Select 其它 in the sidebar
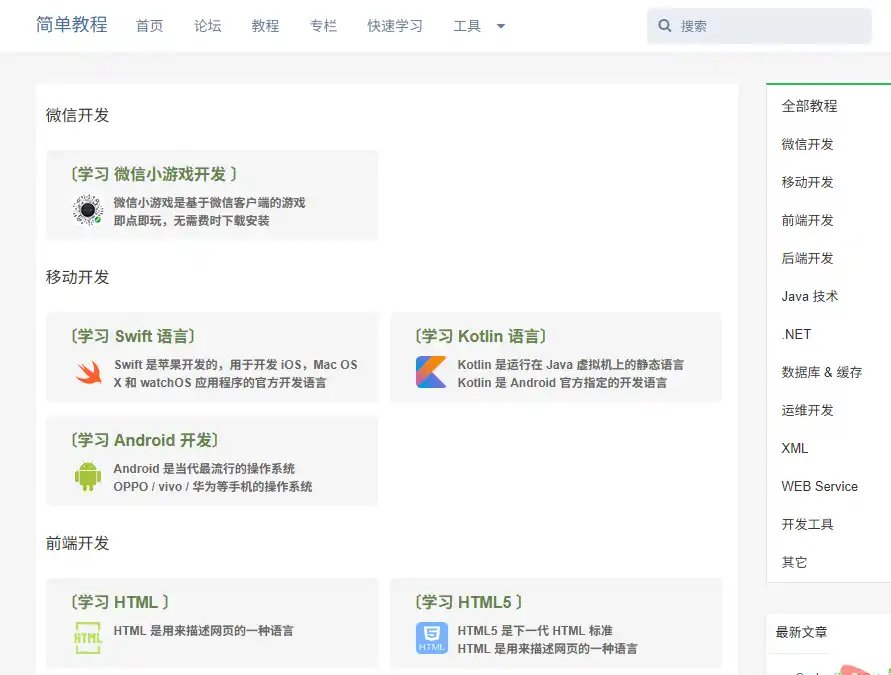This screenshot has height=675, width=891. click(x=794, y=563)
